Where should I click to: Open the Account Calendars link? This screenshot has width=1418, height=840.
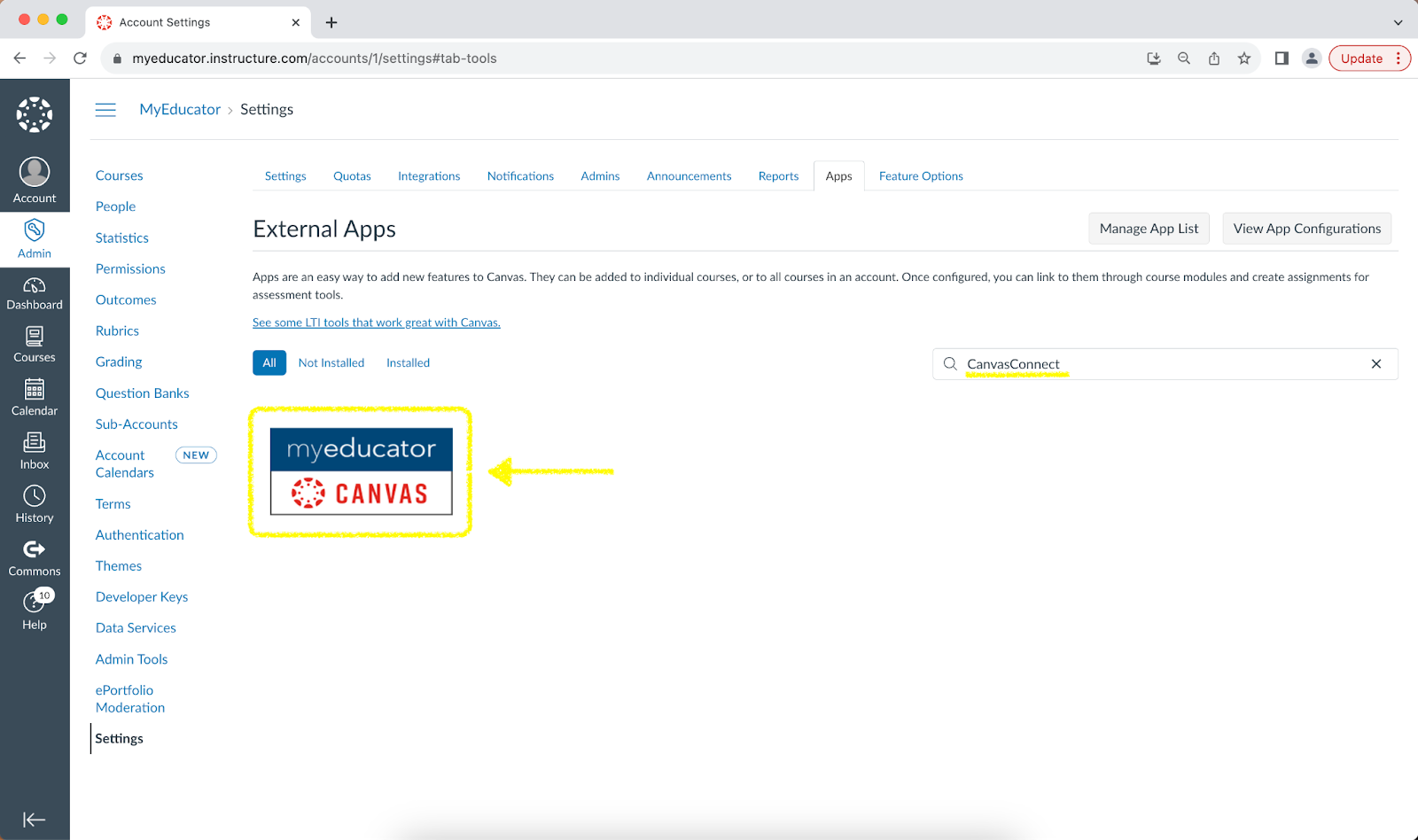[125, 463]
